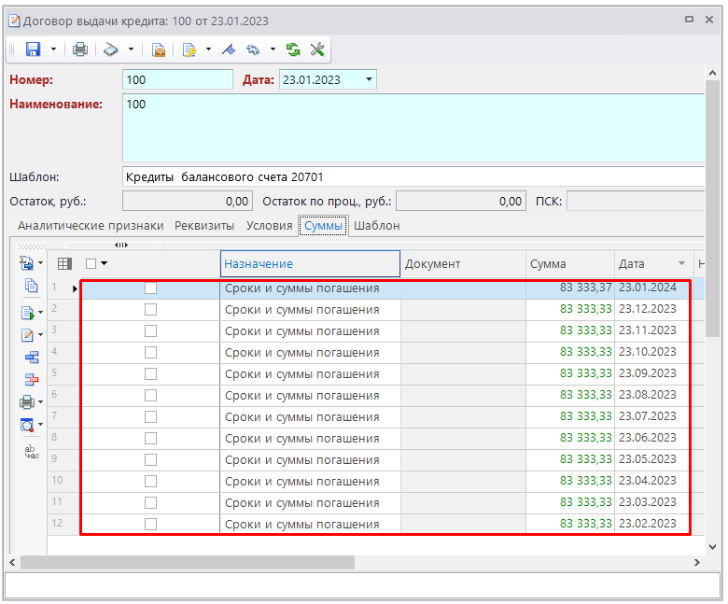Open the Дата date picker dropdown

click(x=367, y=79)
